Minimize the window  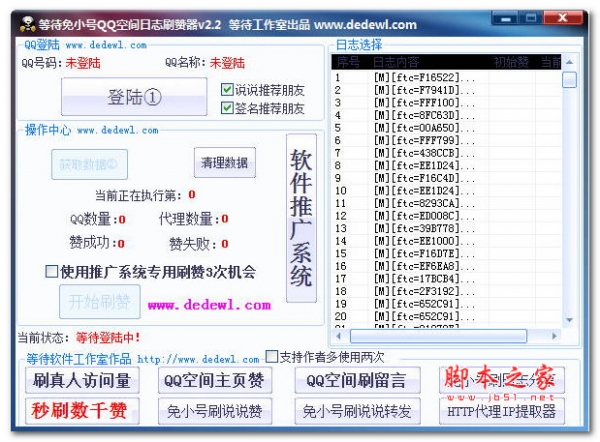click(505, 18)
